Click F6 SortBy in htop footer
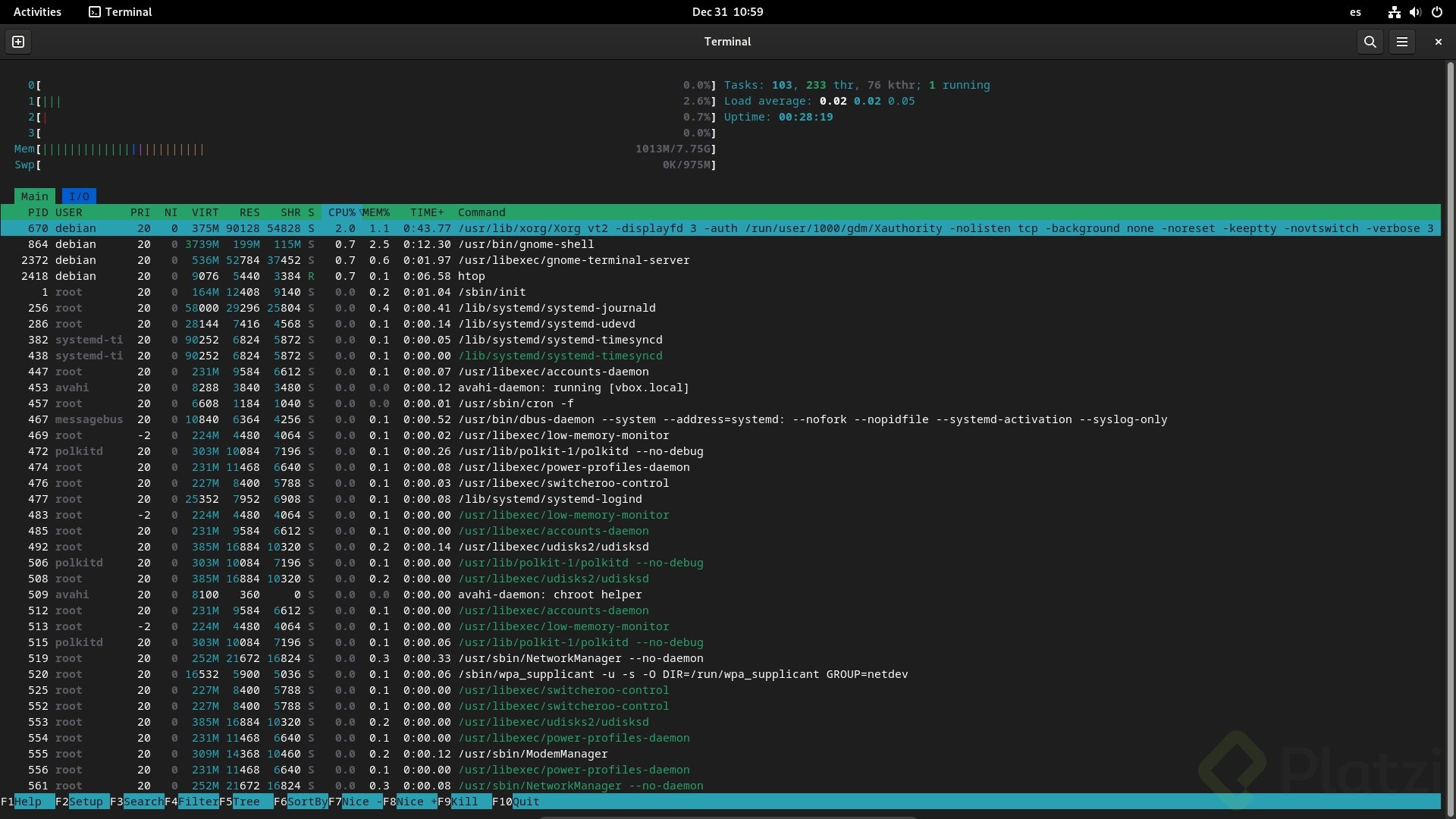The image size is (1456, 819). [x=300, y=802]
